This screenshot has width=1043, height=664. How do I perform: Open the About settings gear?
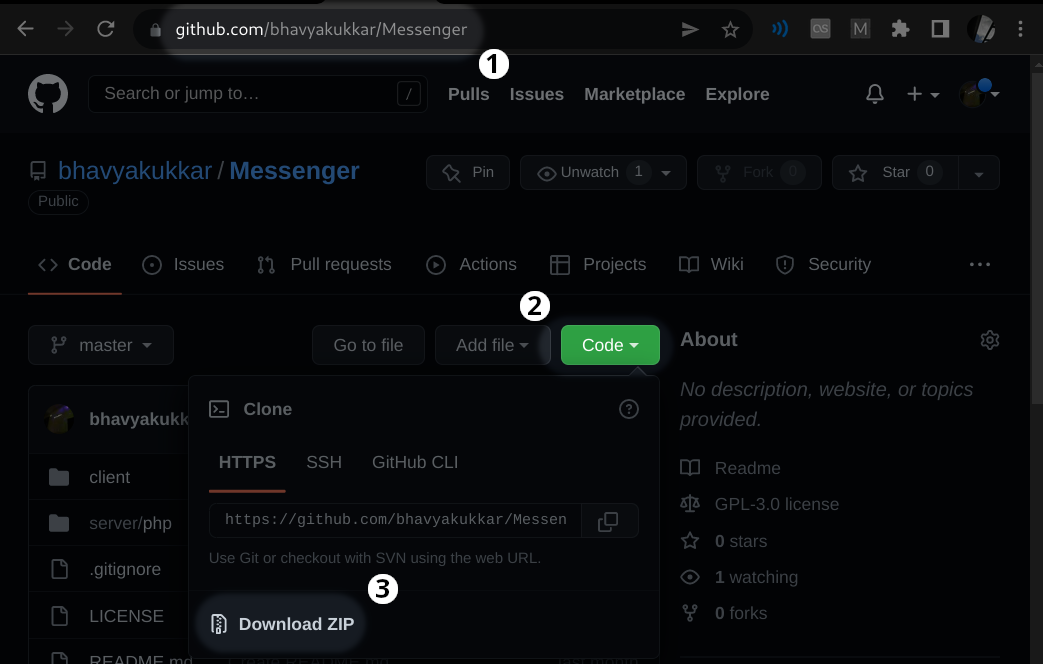(990, 340)
